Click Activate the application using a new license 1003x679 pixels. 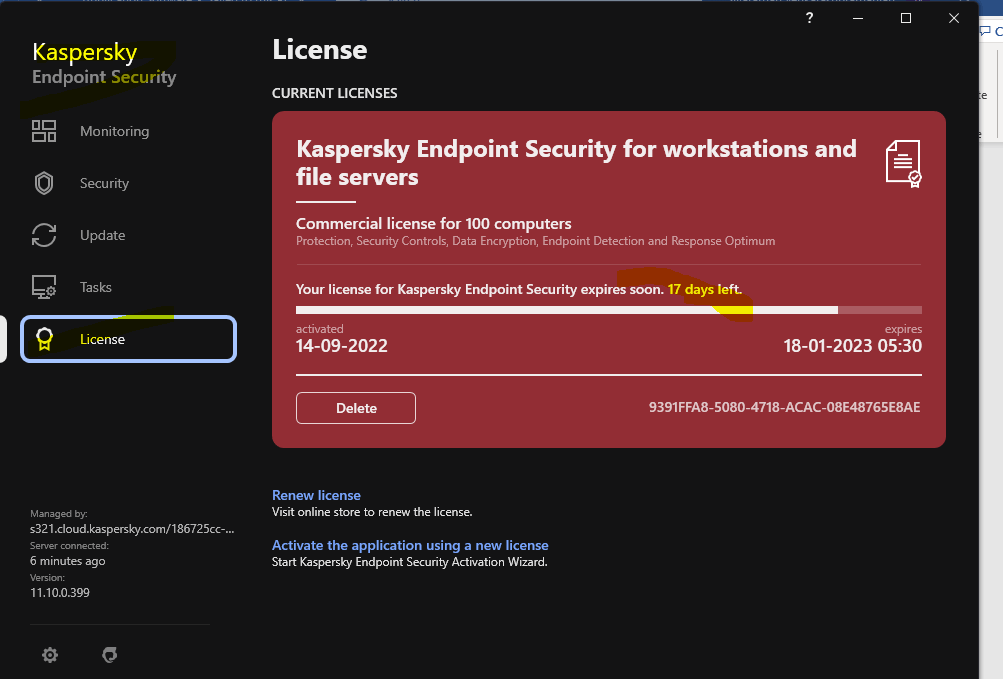(x=410, y=545)
